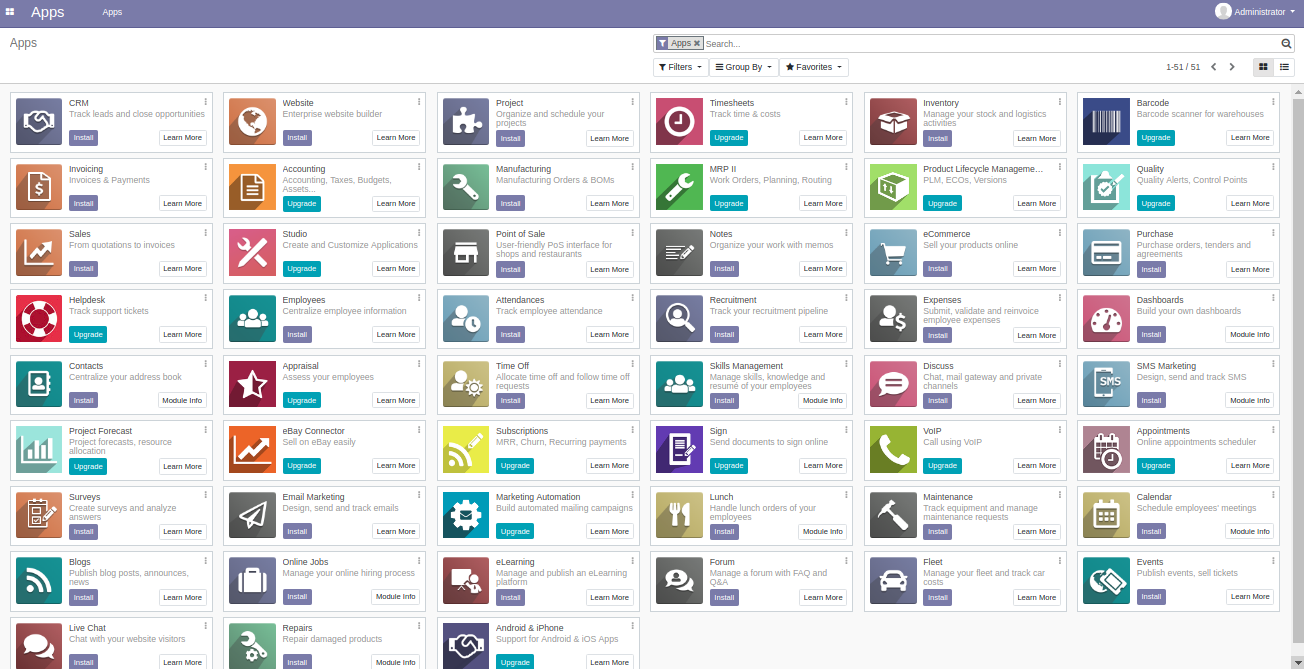Screen dimensions: 1304x669
Task: Click the Maintenance hammer icon
Action: coord(893,515)
